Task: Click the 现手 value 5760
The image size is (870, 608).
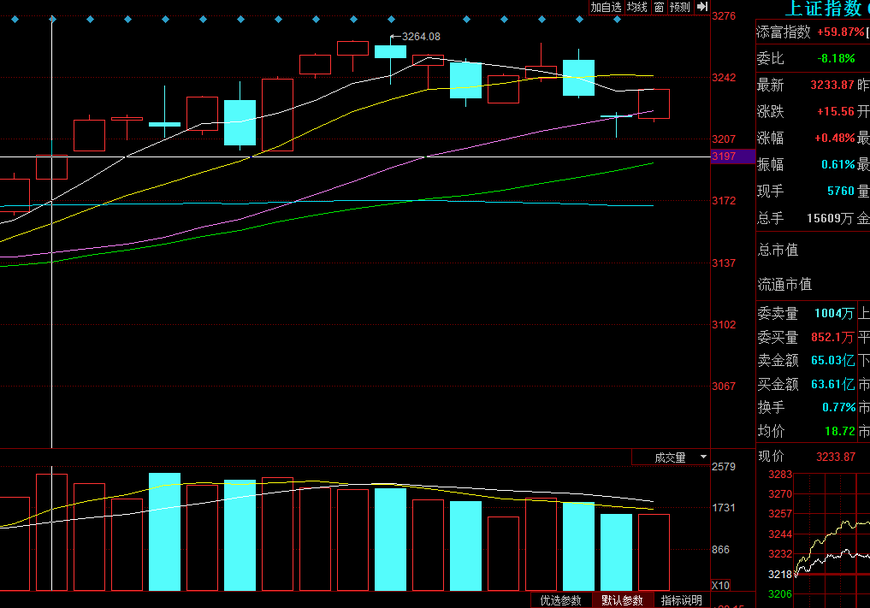Action: (841, 191)
